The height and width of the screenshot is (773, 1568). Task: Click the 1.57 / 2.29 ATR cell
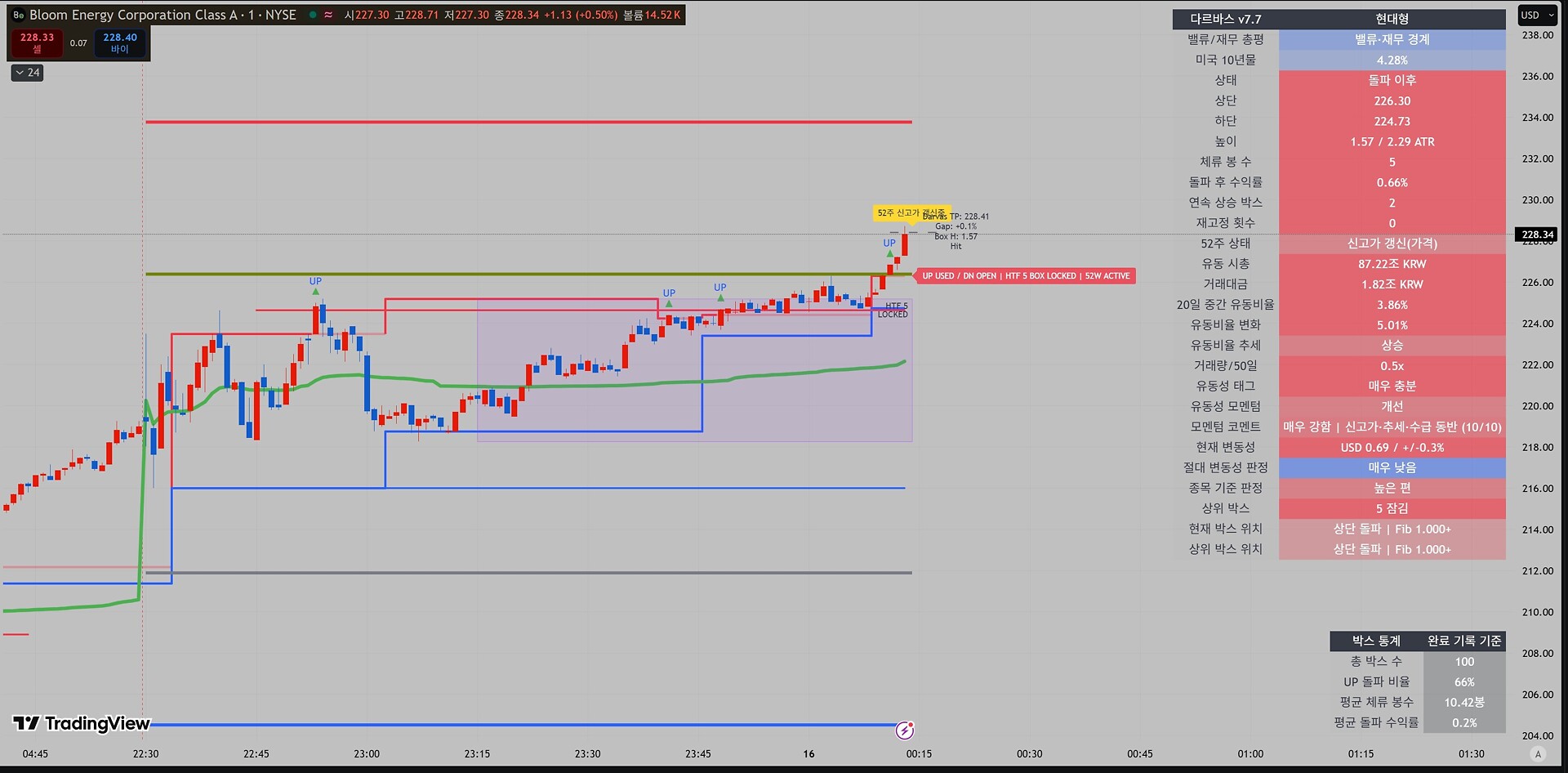(1392, 141)
